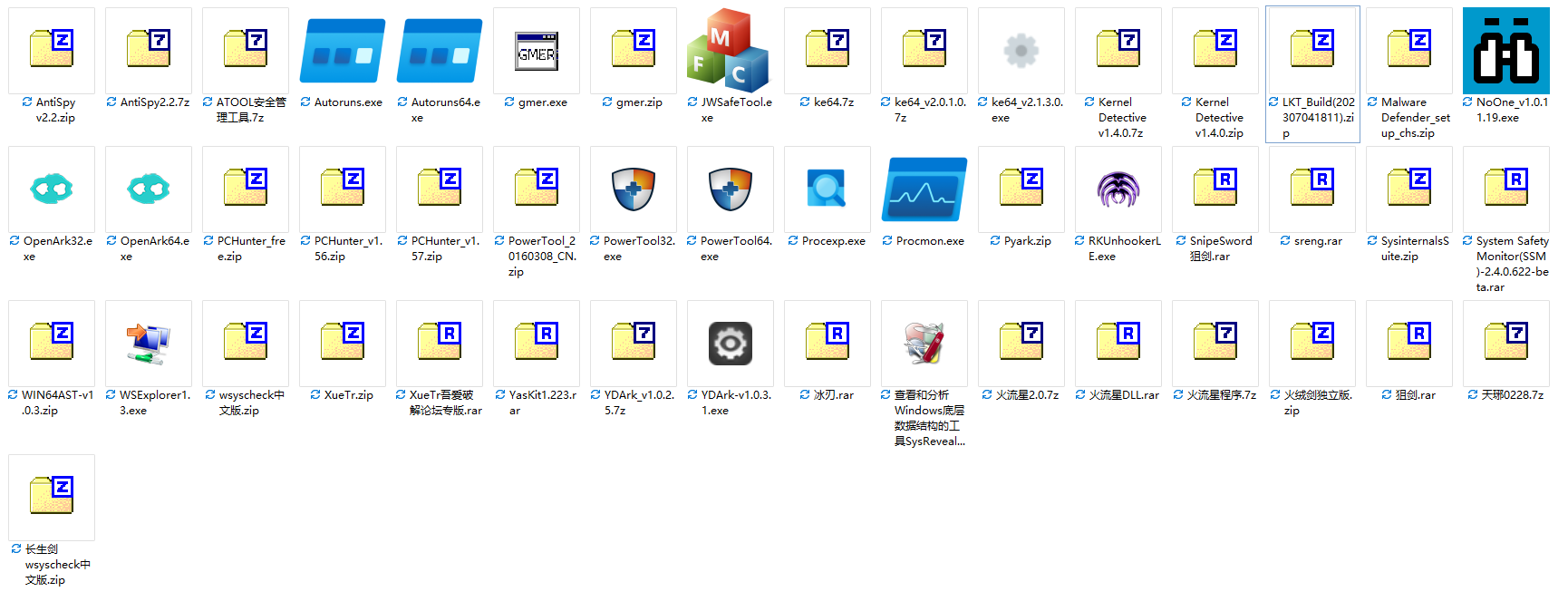This screenshot has width=1568, height=611.
Task: Select the OpenArk32.exe icon
Action: [52, 189]
